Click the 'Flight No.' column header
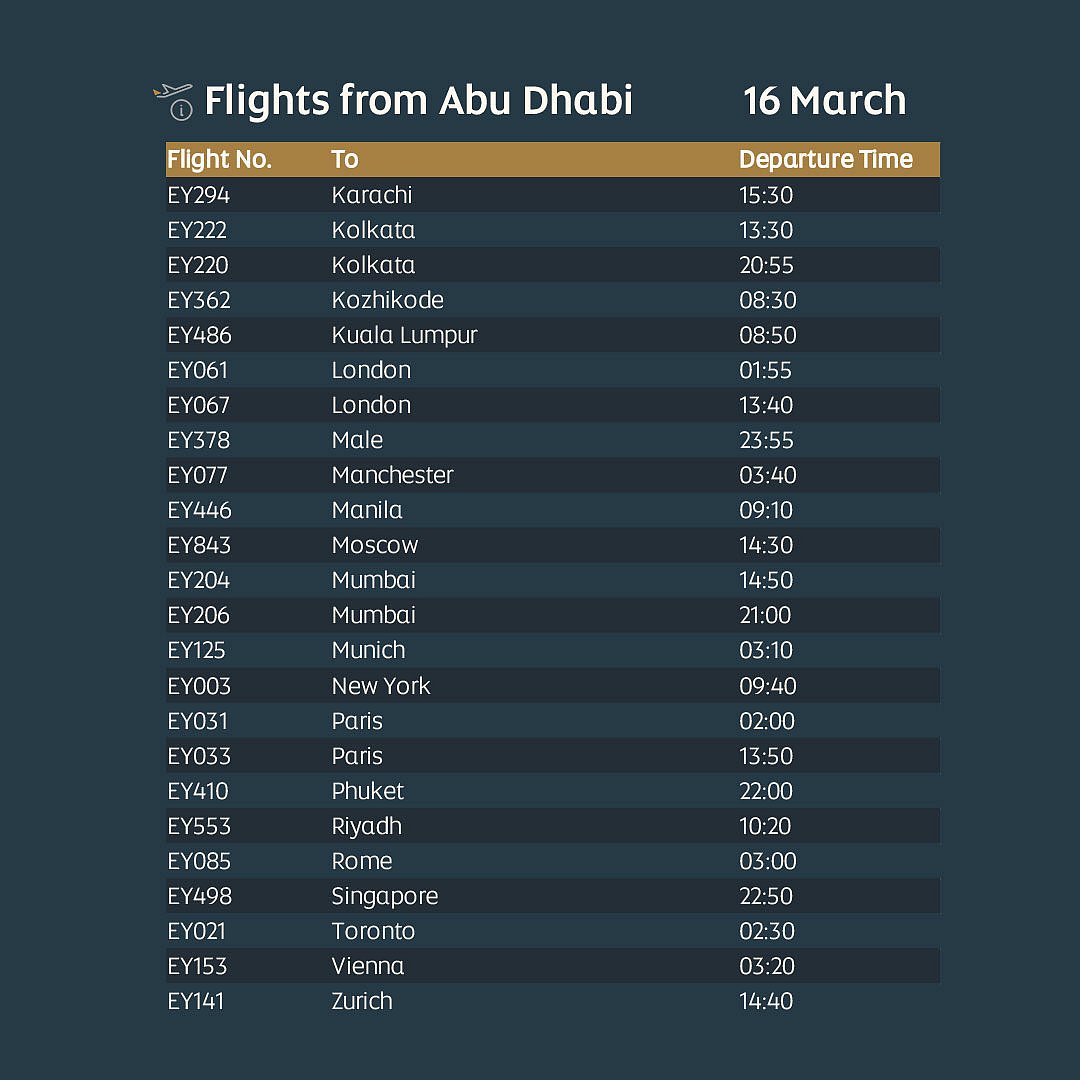The image size is (1080, 1080). (x=219, y=159)
